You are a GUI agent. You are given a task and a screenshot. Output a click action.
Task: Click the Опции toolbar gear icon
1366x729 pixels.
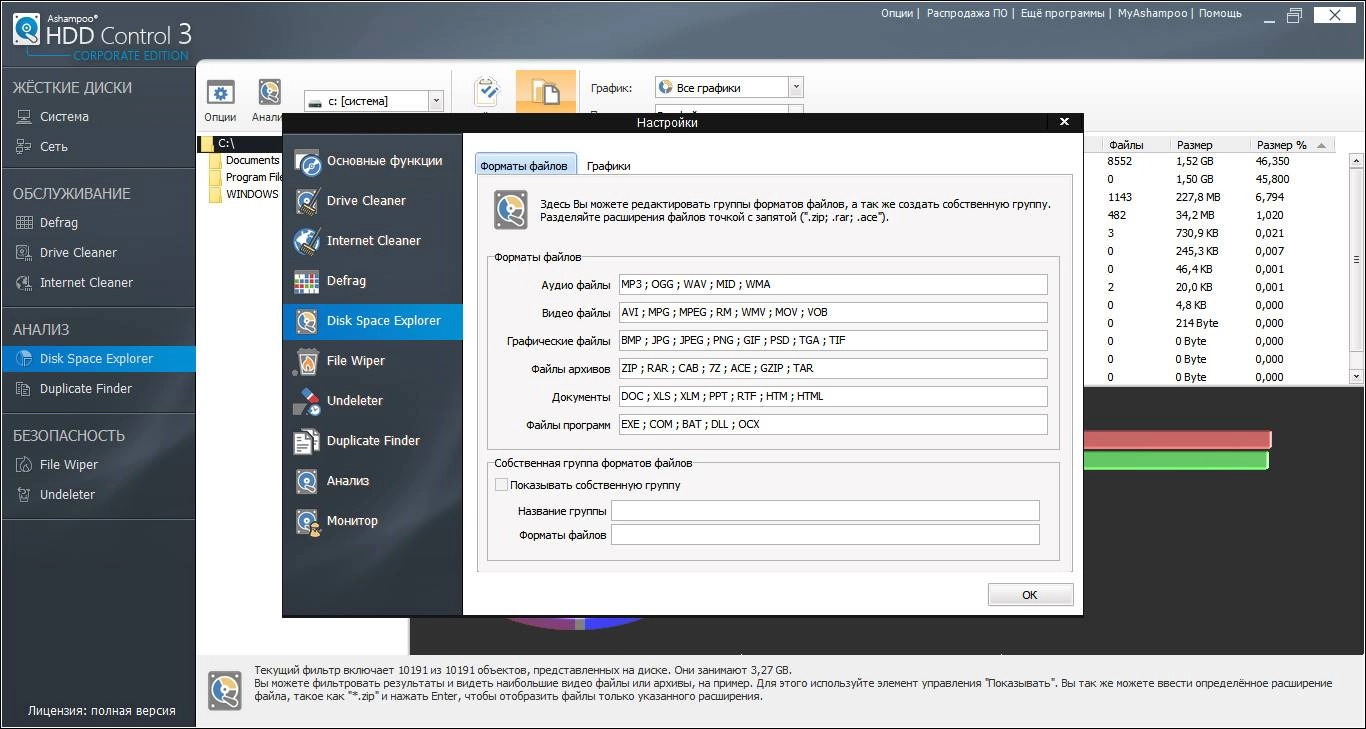click(x=220, y=92)
